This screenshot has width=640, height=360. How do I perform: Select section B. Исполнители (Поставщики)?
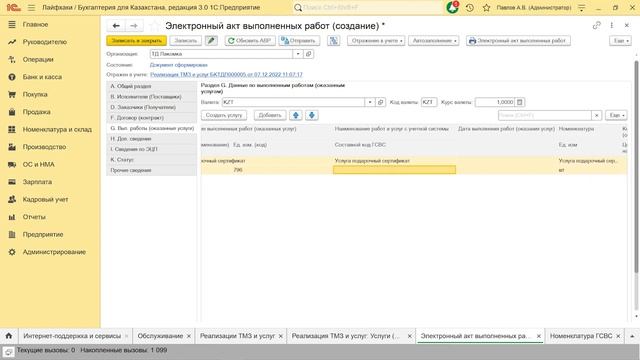click(151, 97)
